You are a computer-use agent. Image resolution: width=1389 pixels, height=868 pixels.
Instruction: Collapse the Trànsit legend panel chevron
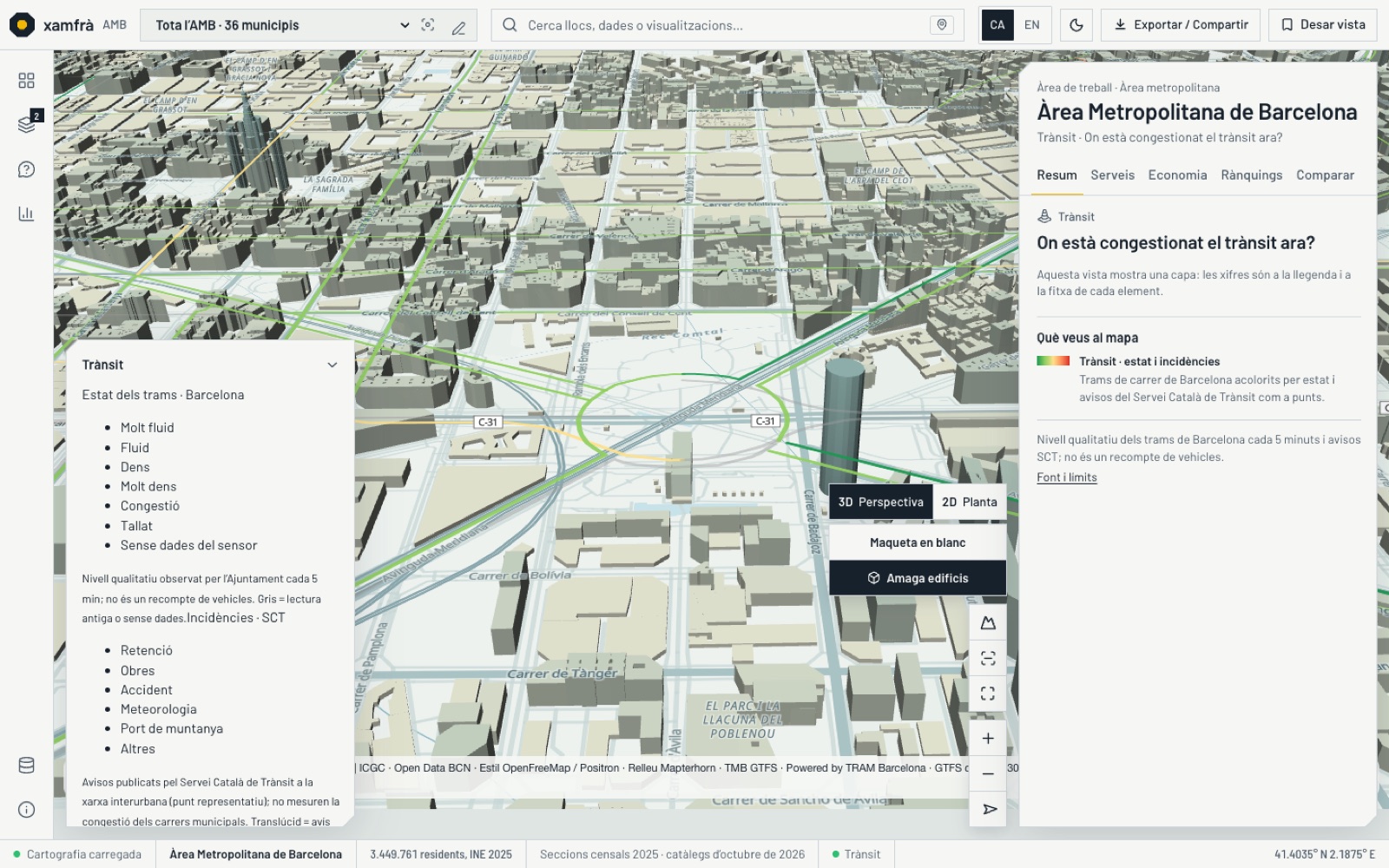click(x=332, y=365)
